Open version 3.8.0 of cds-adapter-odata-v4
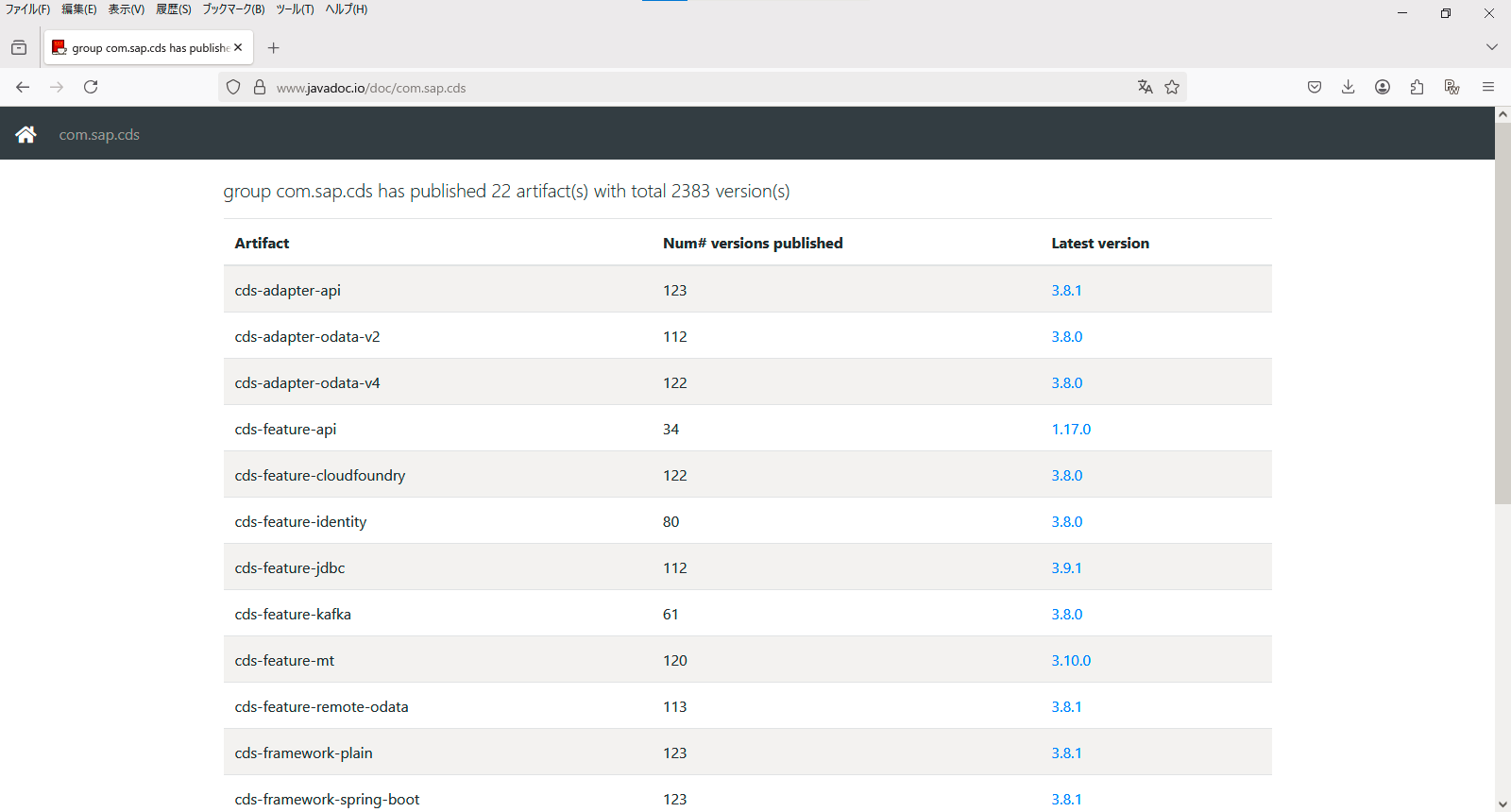This screenshot has height=812, width=1511. 1067,382
